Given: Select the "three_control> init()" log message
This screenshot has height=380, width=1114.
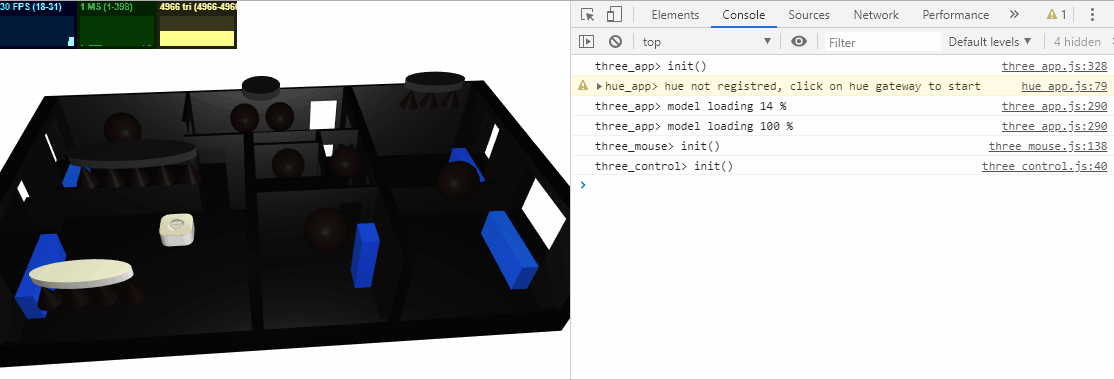Looking at the screenshot, I should (x=664, y=166).
